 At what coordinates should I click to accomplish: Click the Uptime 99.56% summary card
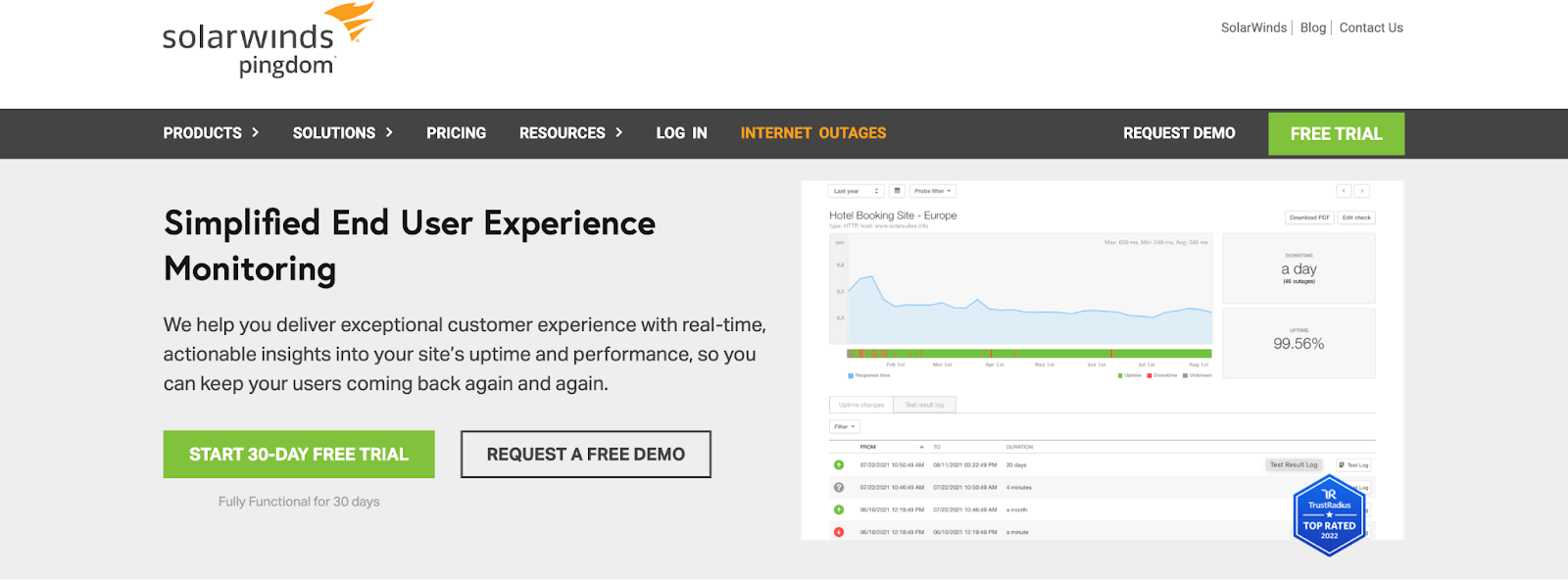(1298, 343)
